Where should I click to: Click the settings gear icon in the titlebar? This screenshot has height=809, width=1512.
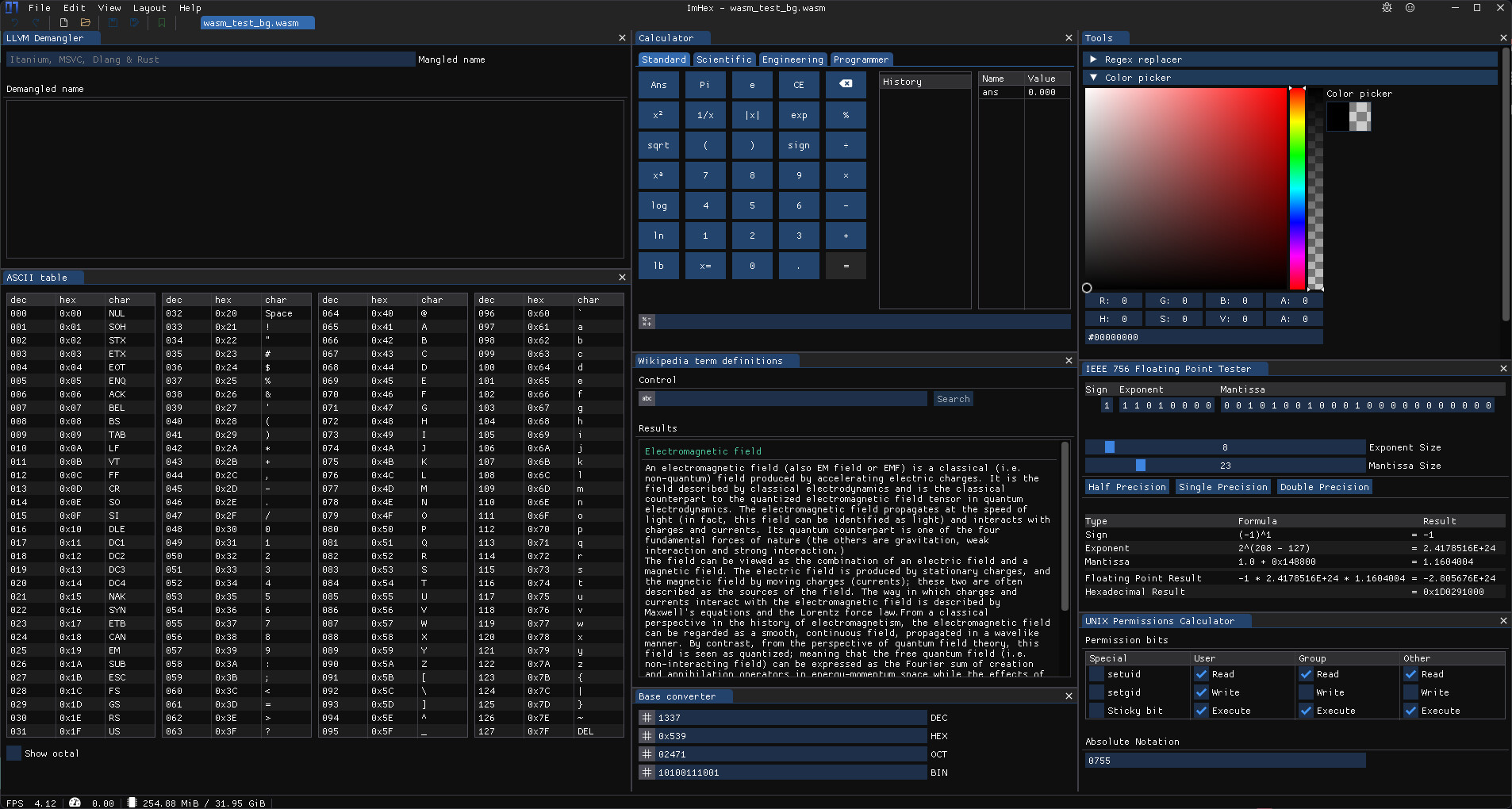[x=1387, y=8]
